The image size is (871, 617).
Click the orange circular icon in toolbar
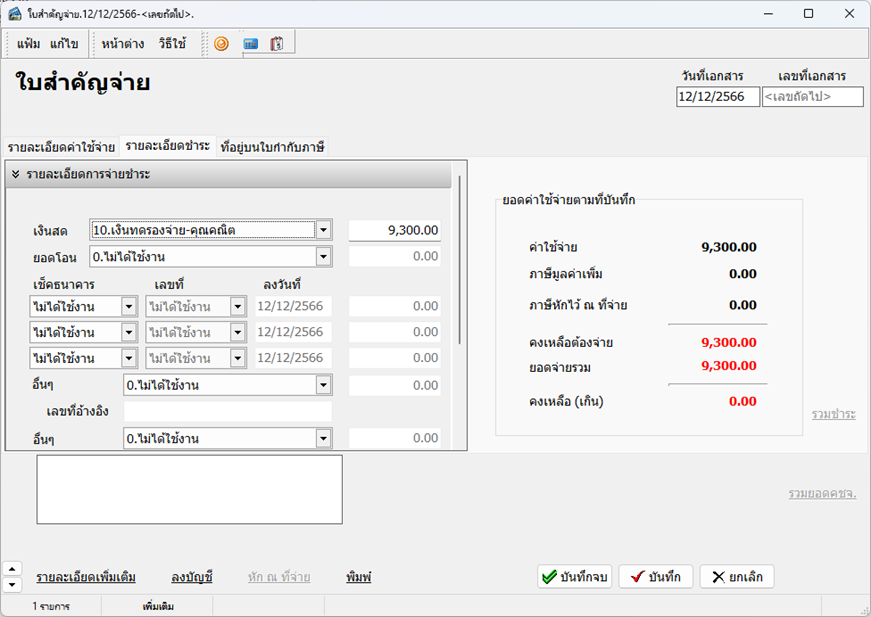[221, 43]
